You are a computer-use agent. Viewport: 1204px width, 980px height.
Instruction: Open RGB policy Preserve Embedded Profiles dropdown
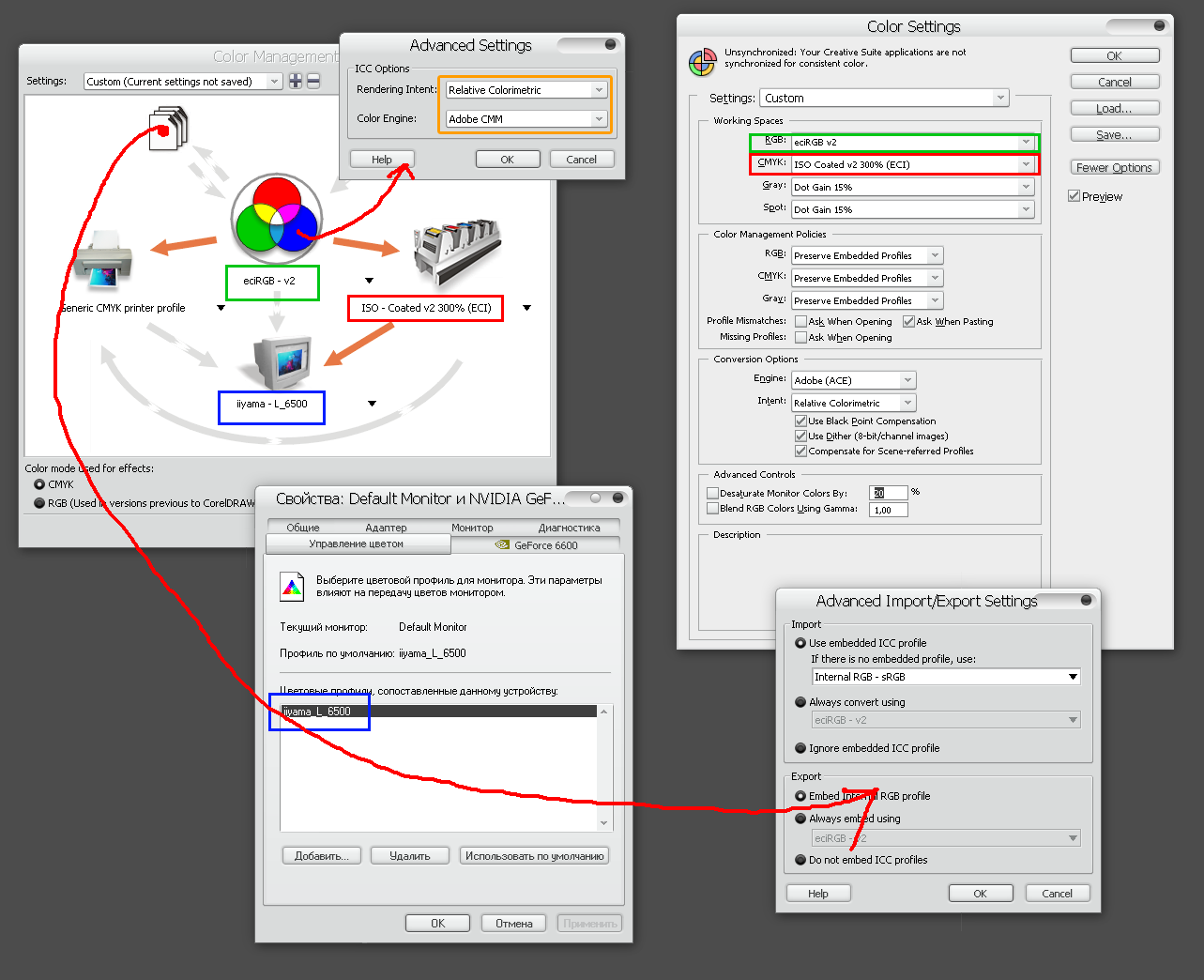[866, 255]
